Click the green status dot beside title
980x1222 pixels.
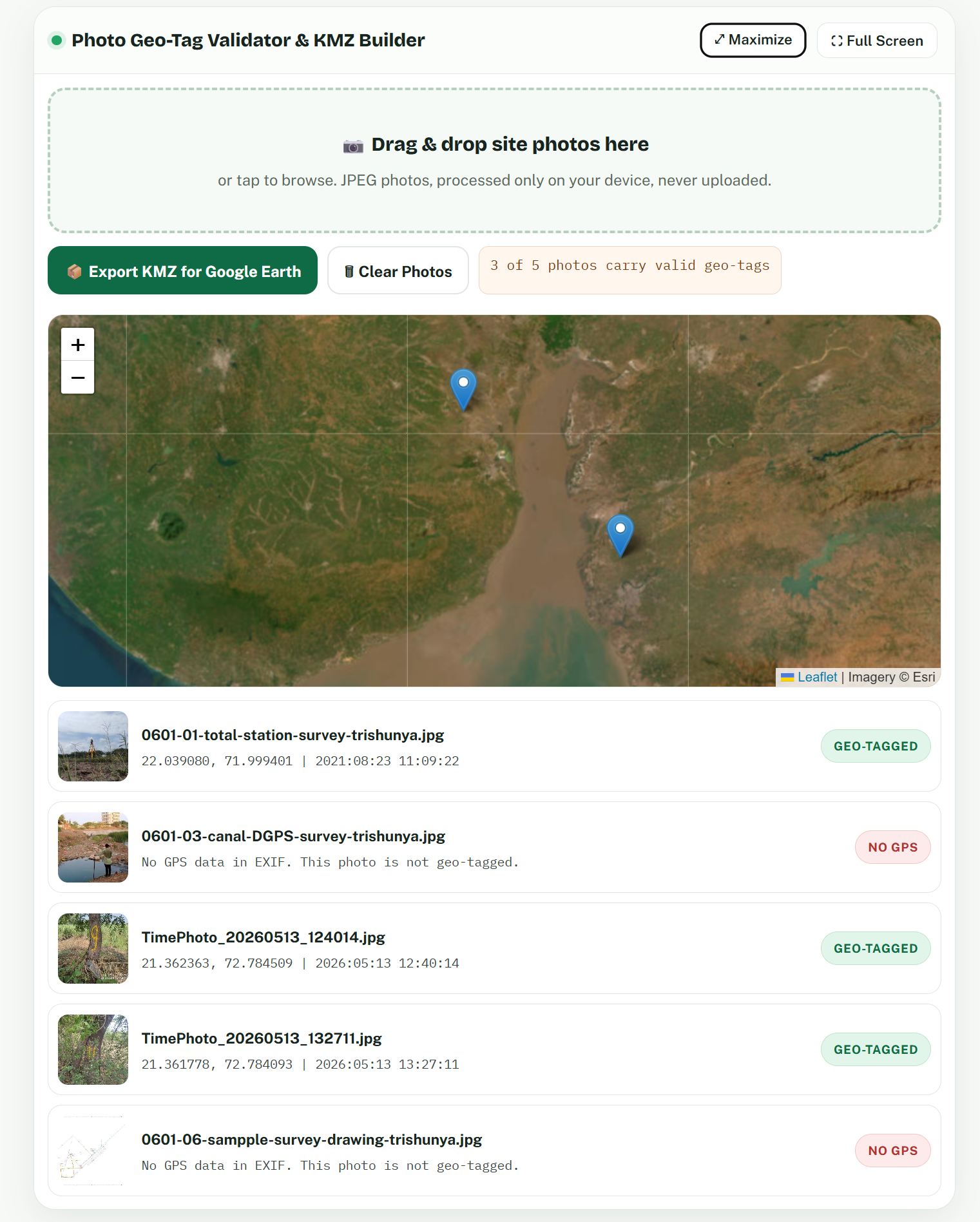[x=57, y=41]
